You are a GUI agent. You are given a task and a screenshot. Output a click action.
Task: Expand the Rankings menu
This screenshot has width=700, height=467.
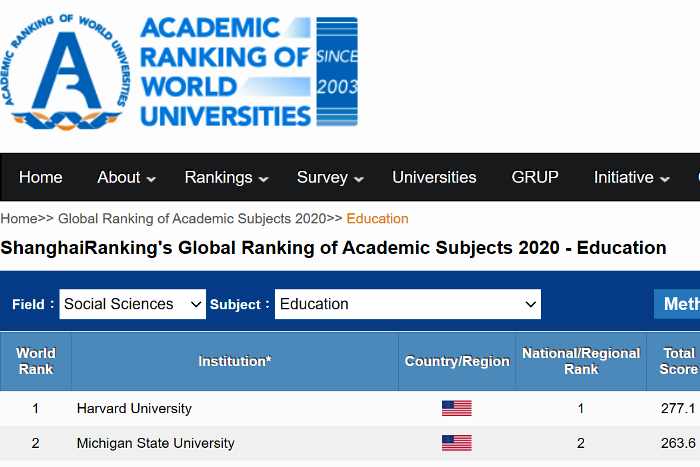point(226,177)
